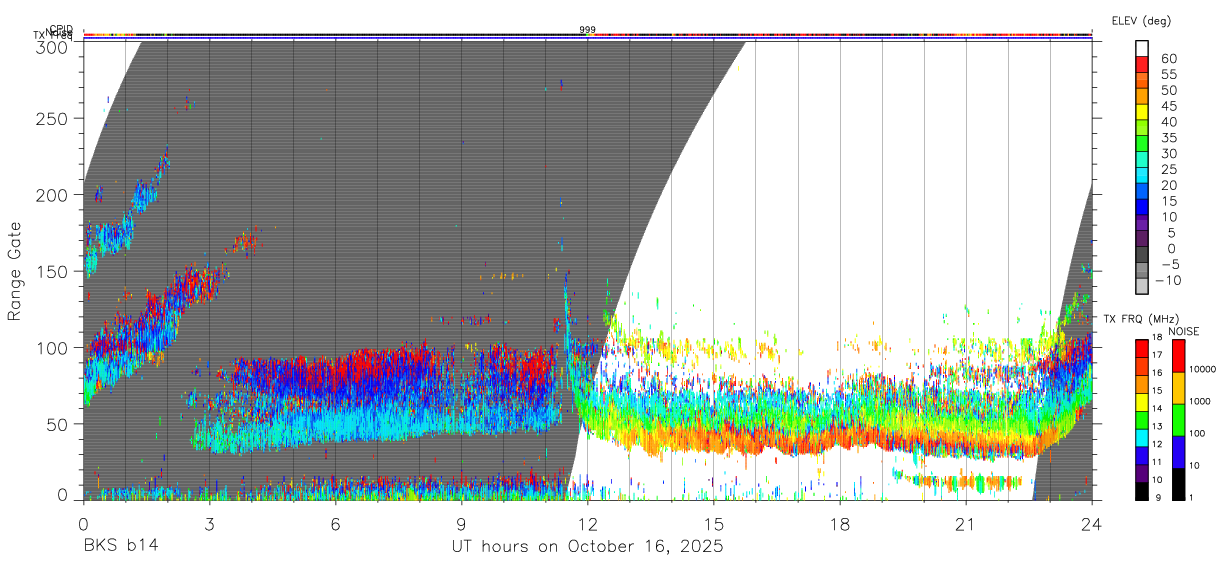Image resolution: width=1228 pixels, height=567 pixels.
Task: Pick the yellow segment of TX FRQ color bar
Action: pos(1142,402)
